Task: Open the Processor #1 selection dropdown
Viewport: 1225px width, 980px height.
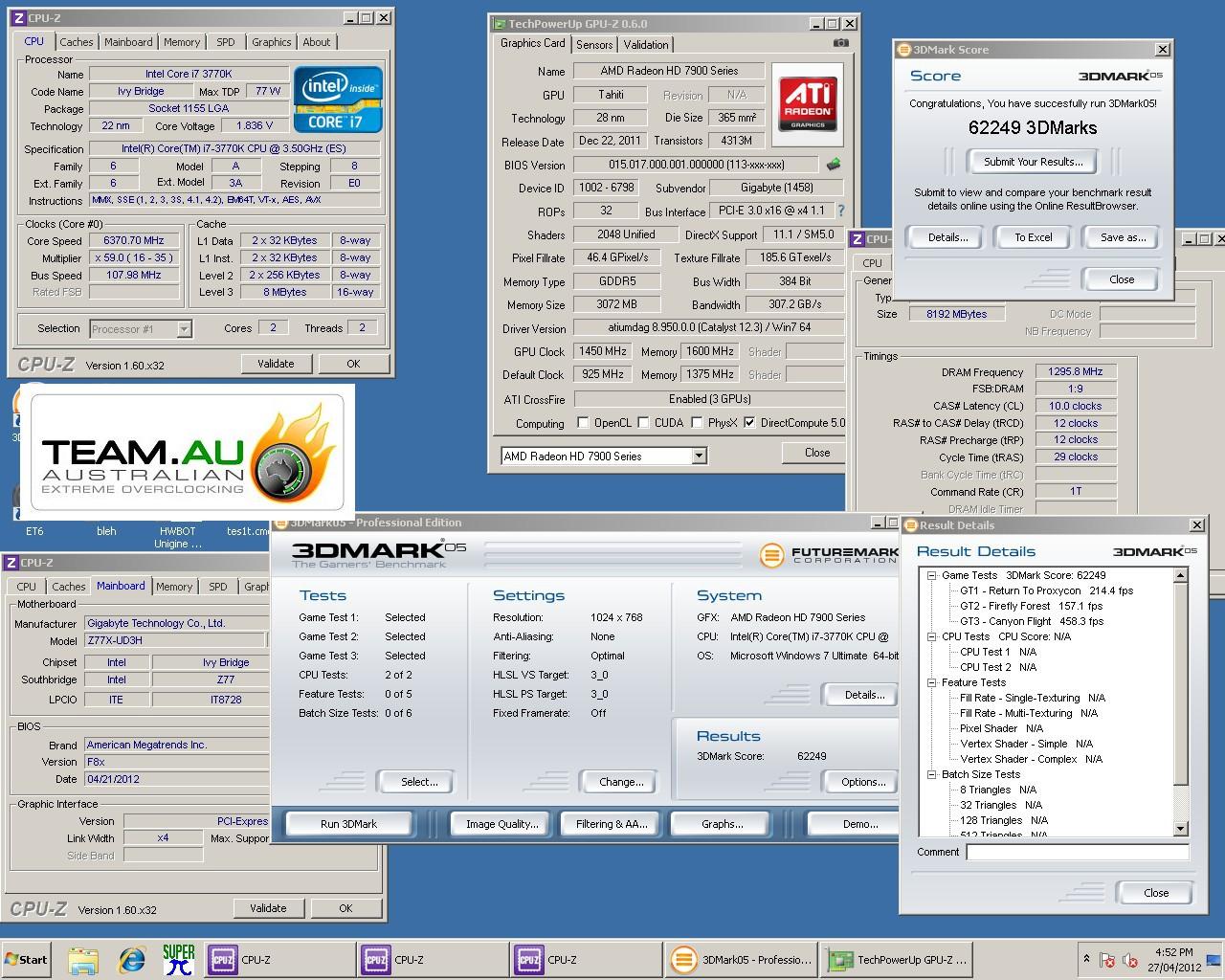Action: (184, 329)
